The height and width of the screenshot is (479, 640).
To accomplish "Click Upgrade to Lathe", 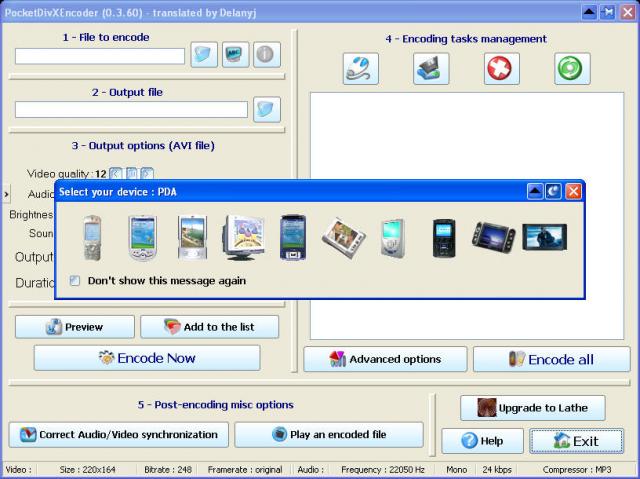I will [x=533, y=408].
